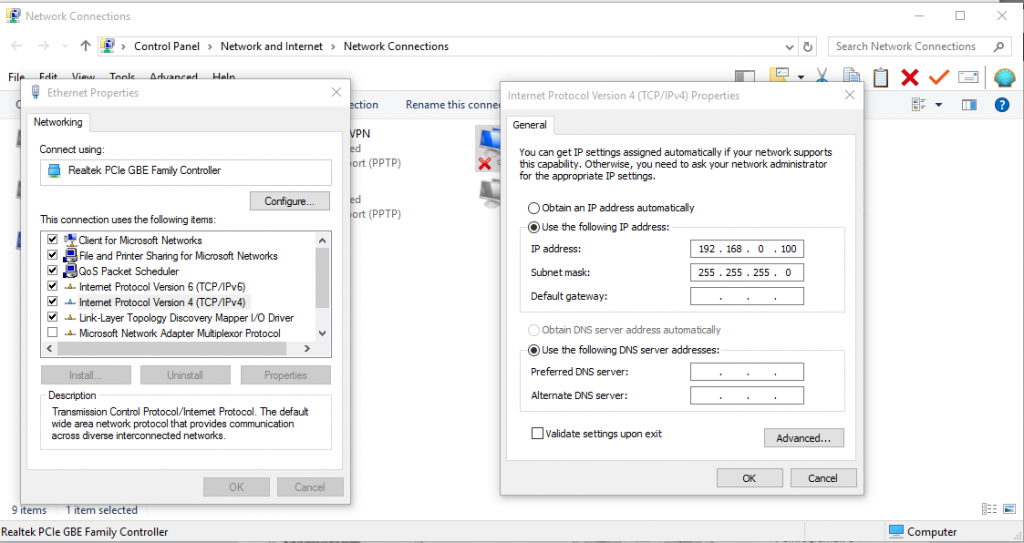Navigate up with the up arrow icon

[x=86, y=46]
